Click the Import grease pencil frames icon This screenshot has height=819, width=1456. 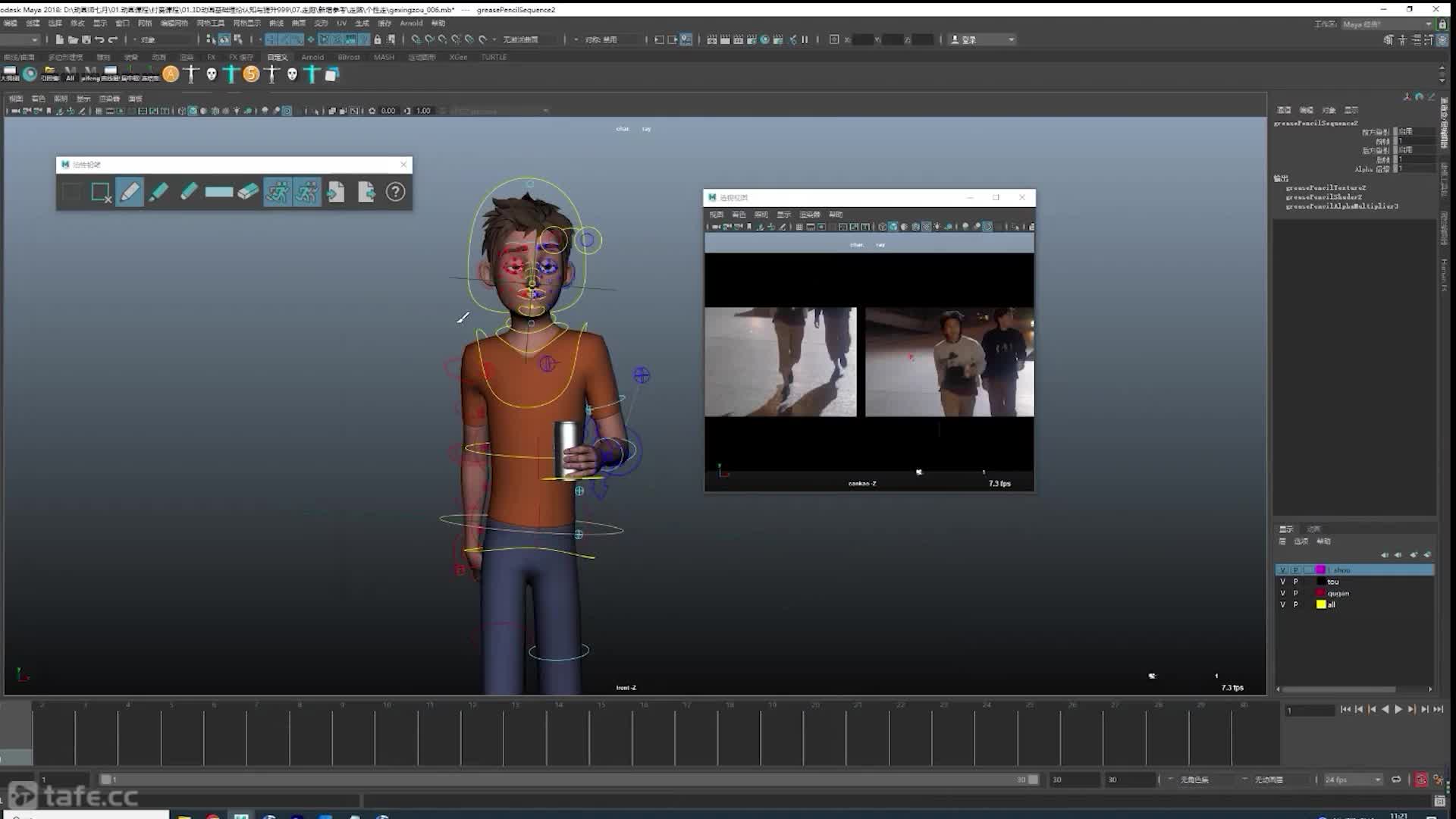tap(336, 192)
